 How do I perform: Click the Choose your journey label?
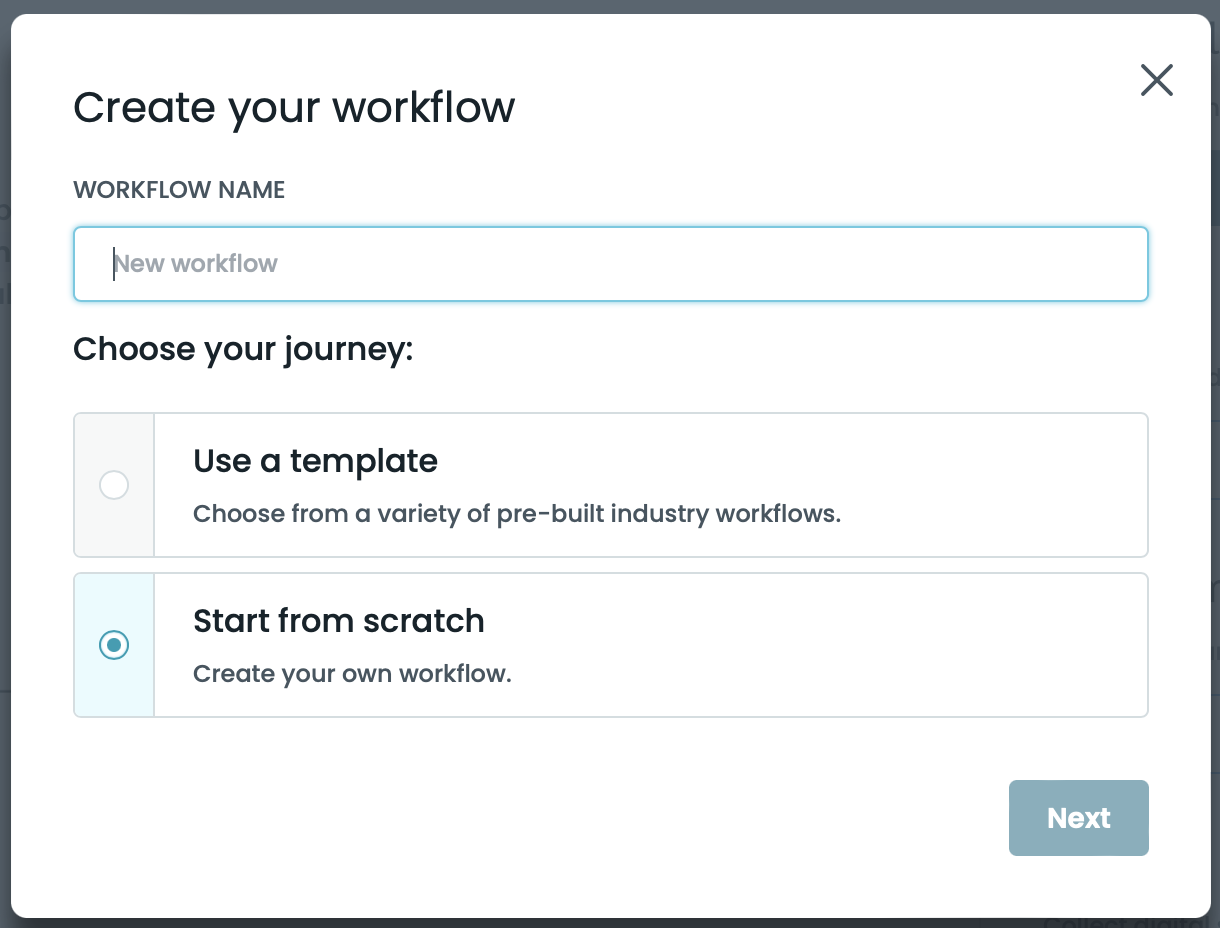coord(242,349)
